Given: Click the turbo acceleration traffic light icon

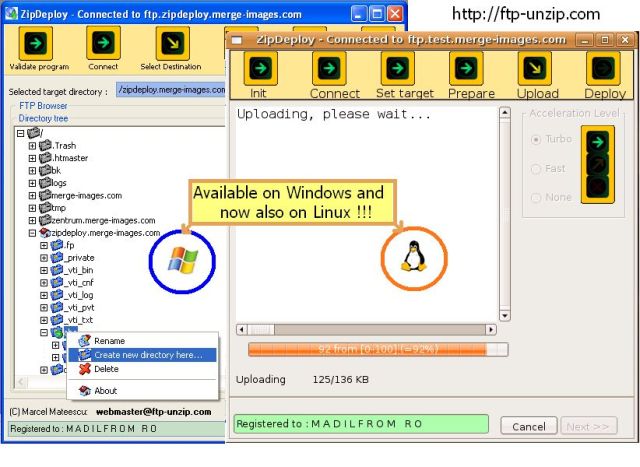Looking at the screenshot, I should [x=598, y=165].
